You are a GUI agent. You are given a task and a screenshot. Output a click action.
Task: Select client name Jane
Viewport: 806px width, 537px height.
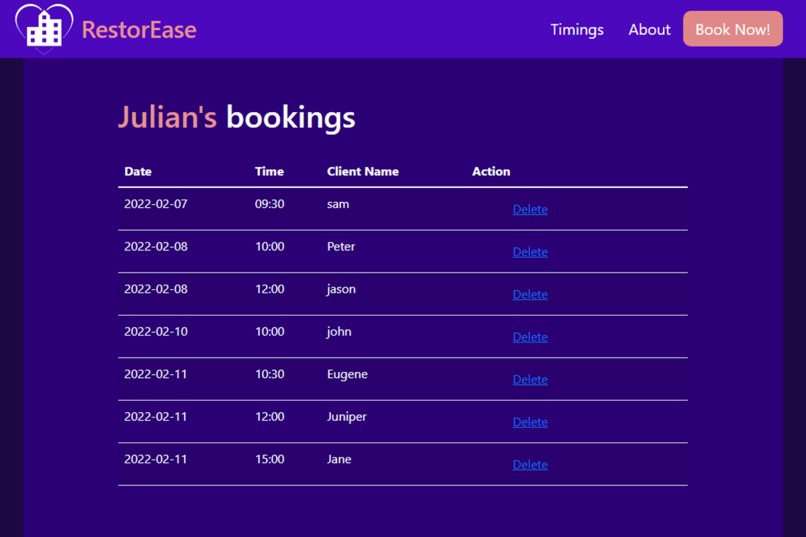[x=339, y=459]
